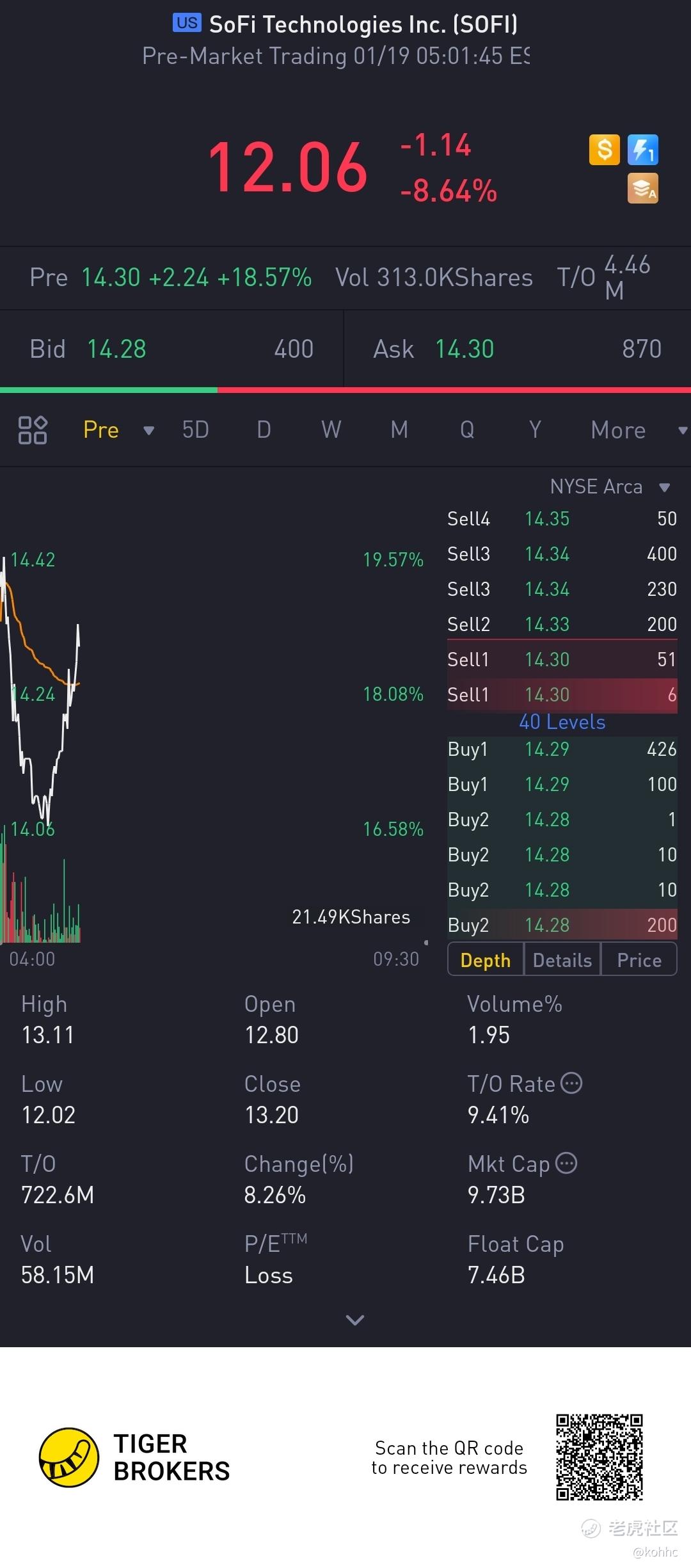Tap the 14.42 chart price label
Viewport: 691px width, 1568px height.
coord(33,560)
